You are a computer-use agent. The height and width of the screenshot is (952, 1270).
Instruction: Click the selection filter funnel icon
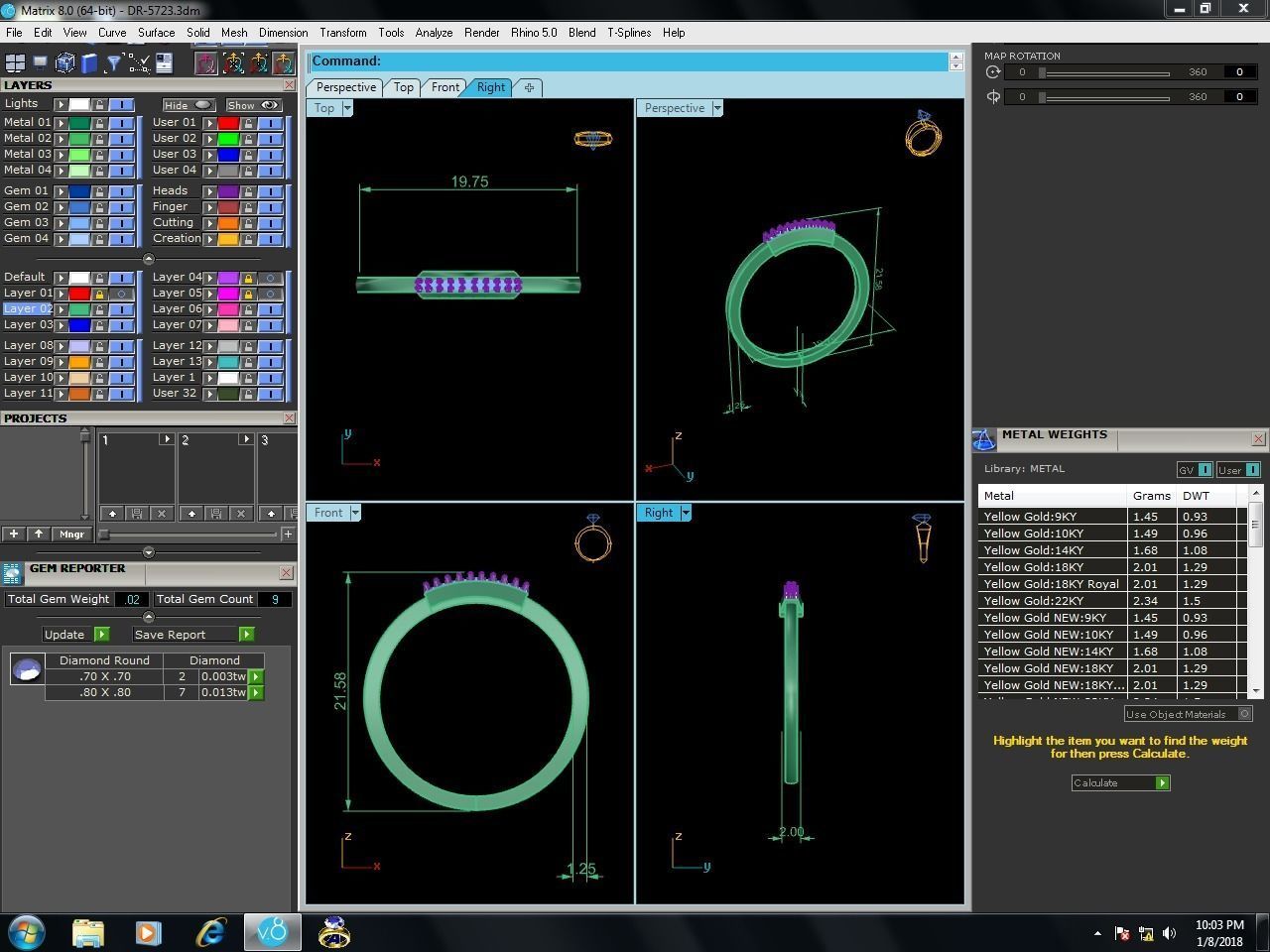pyautogui.click(x=114, y=63)
